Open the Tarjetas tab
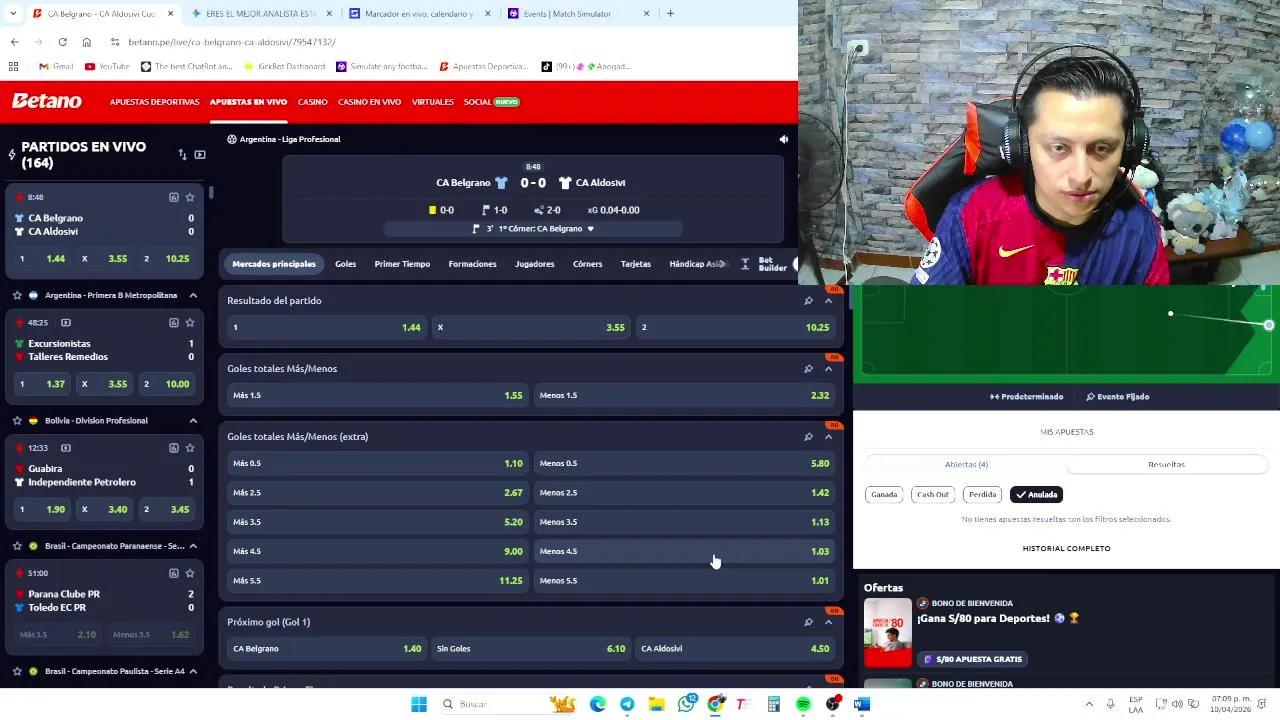The height and width of the screenshot is (720, 1280). [x=635, y=264]
